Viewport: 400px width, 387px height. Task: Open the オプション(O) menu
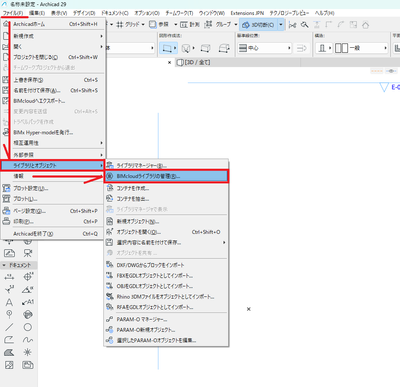click(147, 13)
